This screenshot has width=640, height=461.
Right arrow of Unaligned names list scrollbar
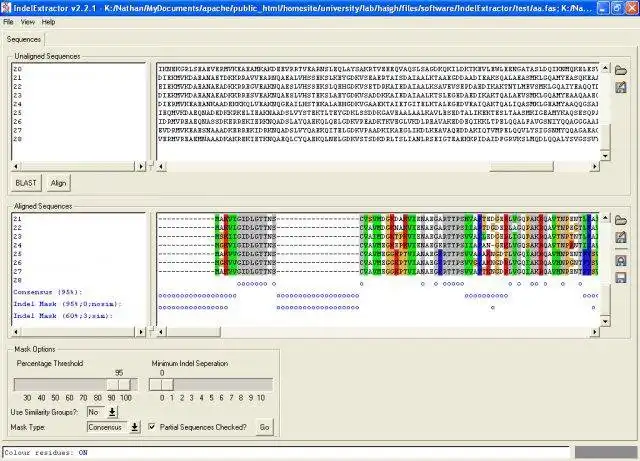pos(141,166)
